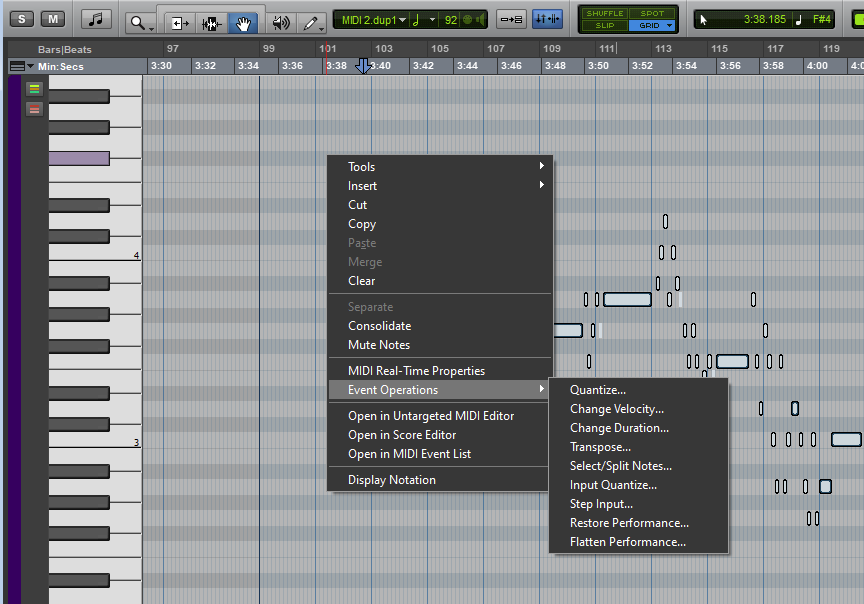Viewport: 864px width, 604px height.
Task: Select the Scrubber speaker tool
Action: coord(281,23)
